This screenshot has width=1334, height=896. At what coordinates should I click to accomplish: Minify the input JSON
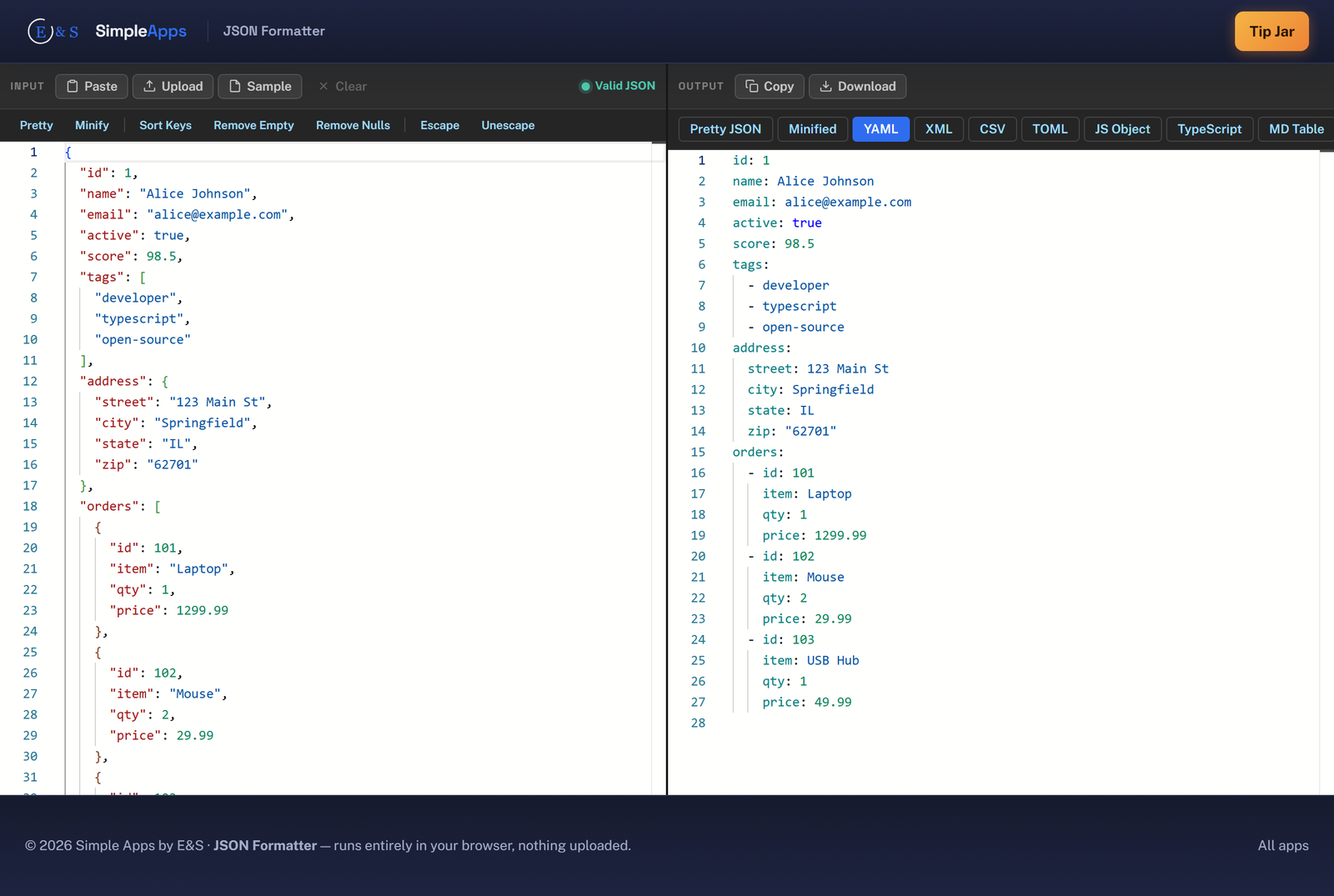click(x=92, y=125)
